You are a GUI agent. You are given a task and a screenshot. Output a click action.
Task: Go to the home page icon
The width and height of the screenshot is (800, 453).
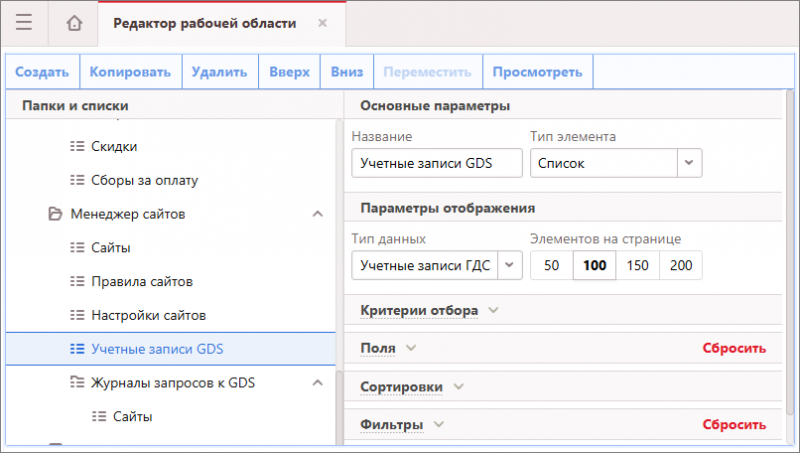coord(74,23)
